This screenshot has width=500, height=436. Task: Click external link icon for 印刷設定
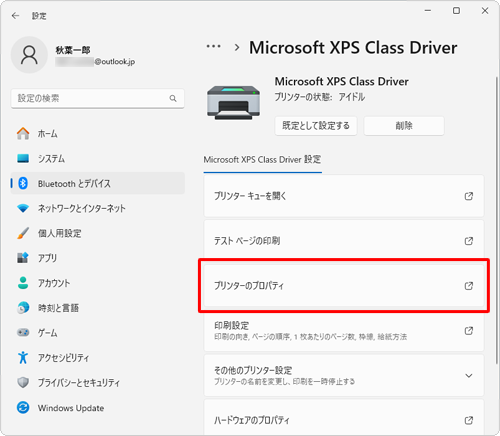tap(469, 331)
